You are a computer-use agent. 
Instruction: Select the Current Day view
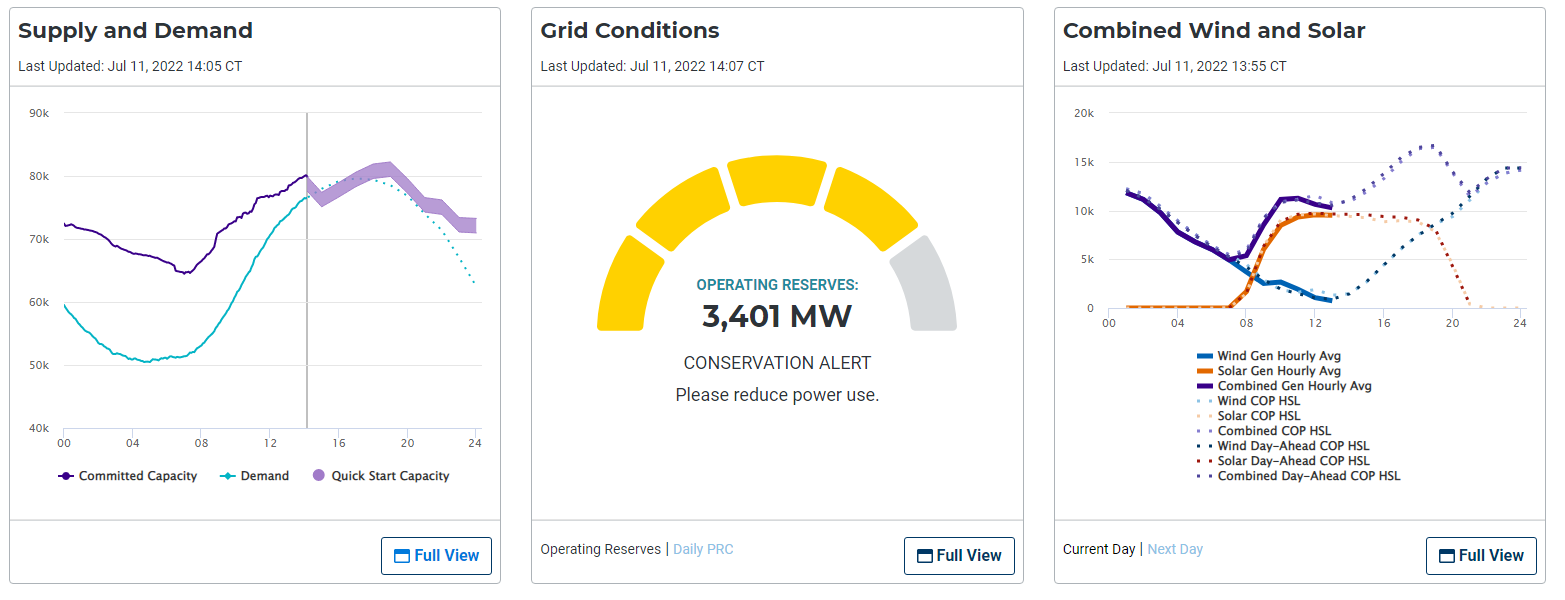(1099, 549)
